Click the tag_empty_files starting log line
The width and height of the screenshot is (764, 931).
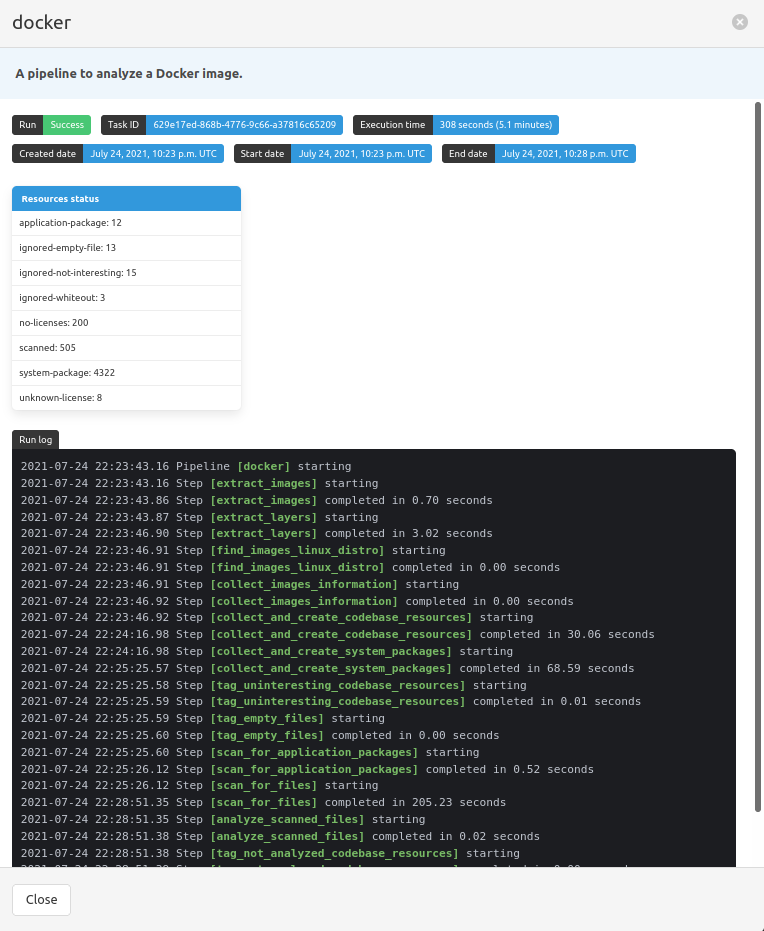[203, 718]
